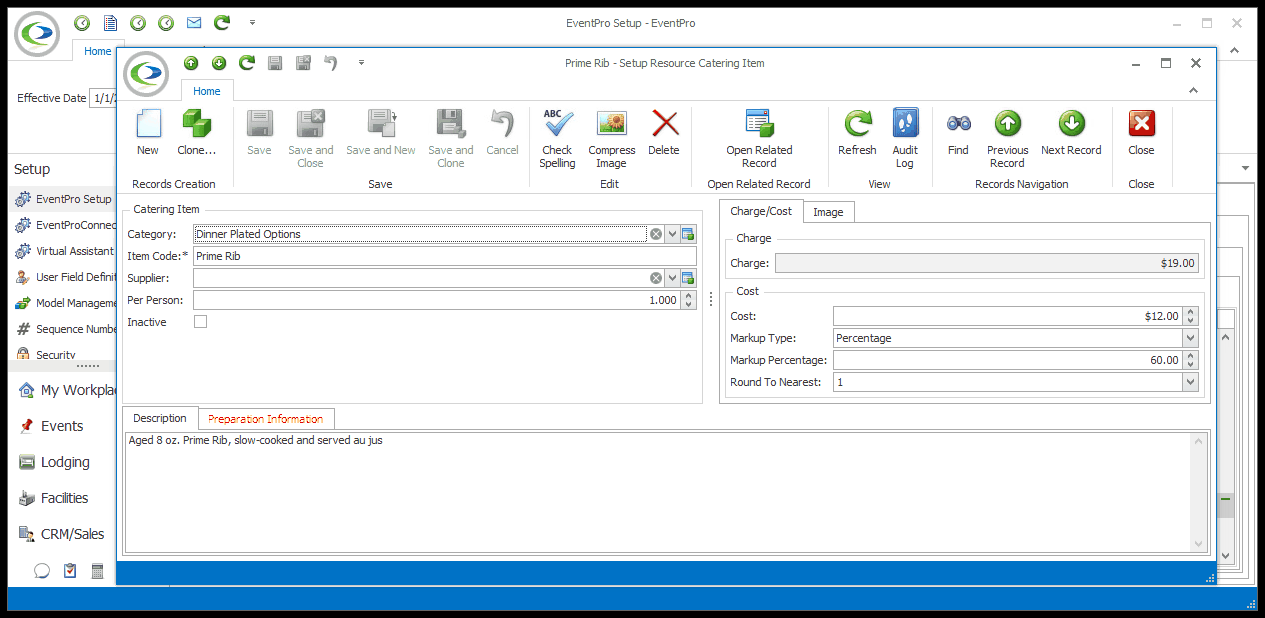Go to Previous Record using the ribbon
The height and width of the screenshot is (618, 1265).
tap(1007, 138)
